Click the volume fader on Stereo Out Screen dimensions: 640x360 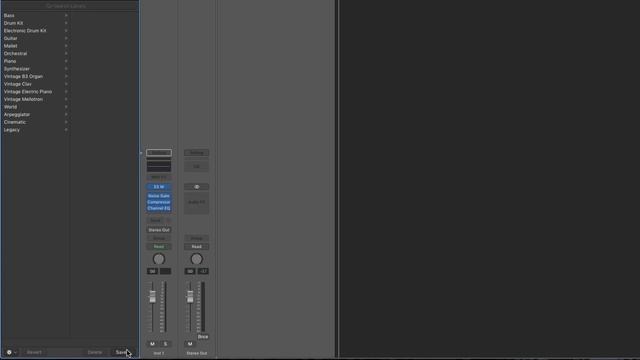pos(190,296)
